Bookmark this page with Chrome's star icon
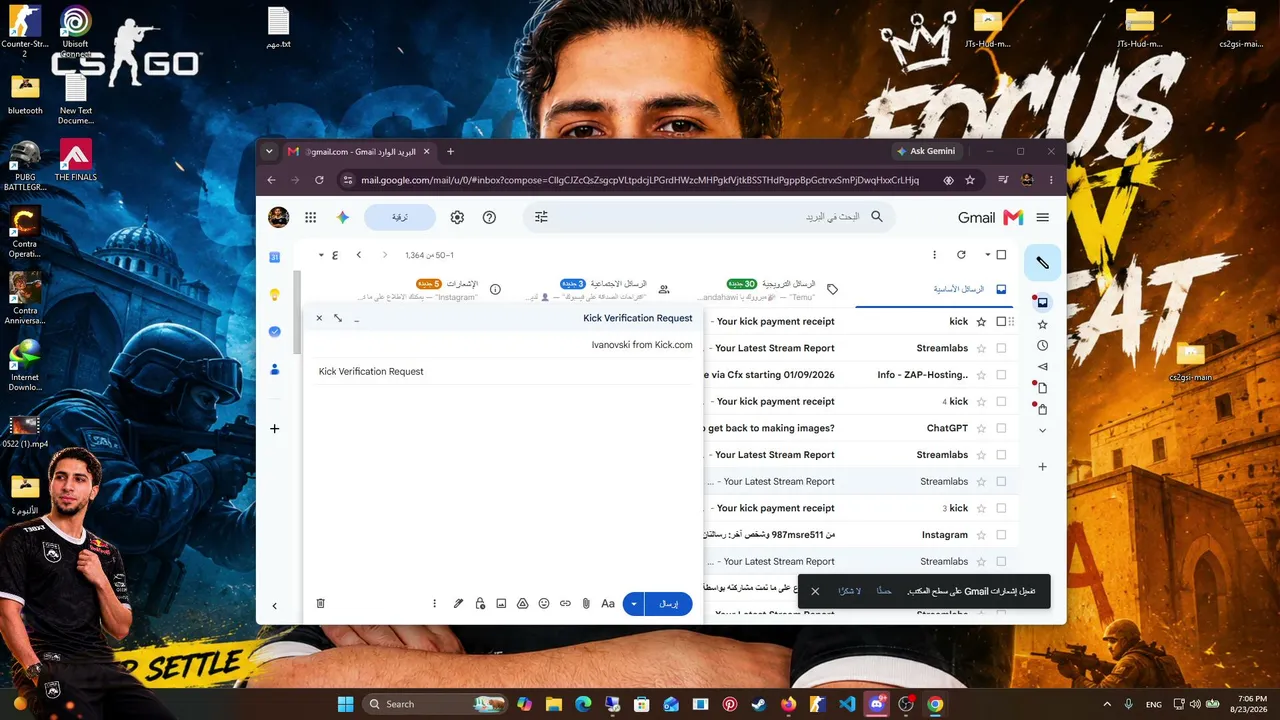 tap(970, 180)
